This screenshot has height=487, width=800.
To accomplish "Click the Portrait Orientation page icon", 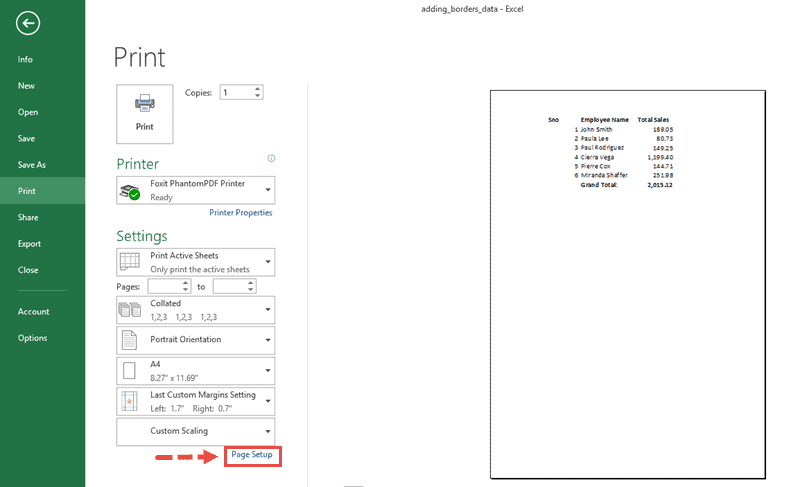I will (x=130, y=340).
